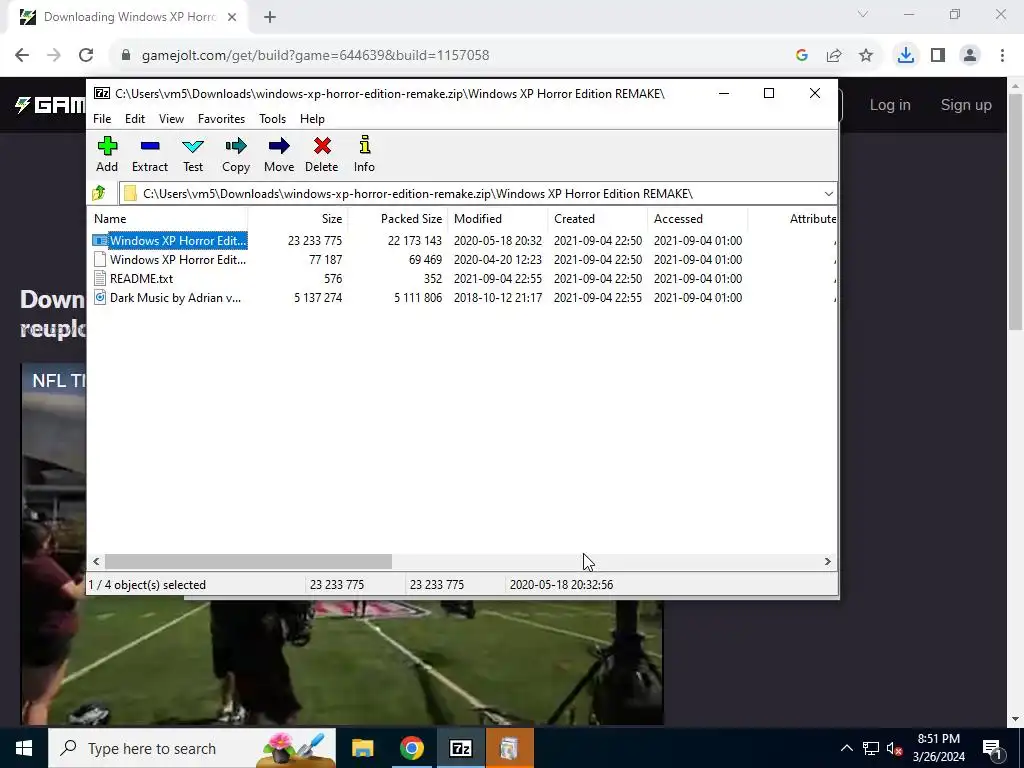The width and height of the screenshot is (1024, 768).
Task: Click the right scroll arrow in 7-Zip
Action: point(827,562)
